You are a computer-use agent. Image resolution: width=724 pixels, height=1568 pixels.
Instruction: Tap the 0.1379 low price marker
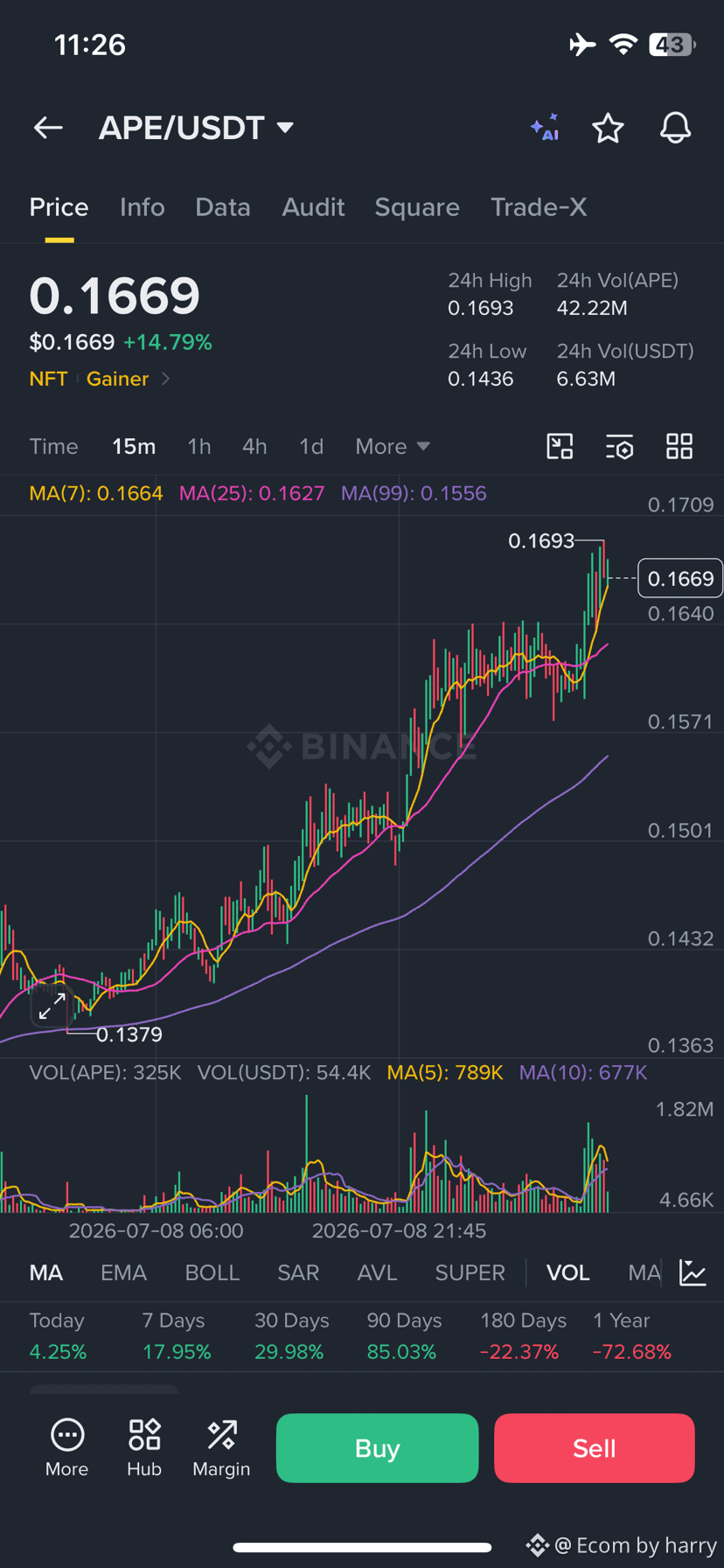[129, 1035]
